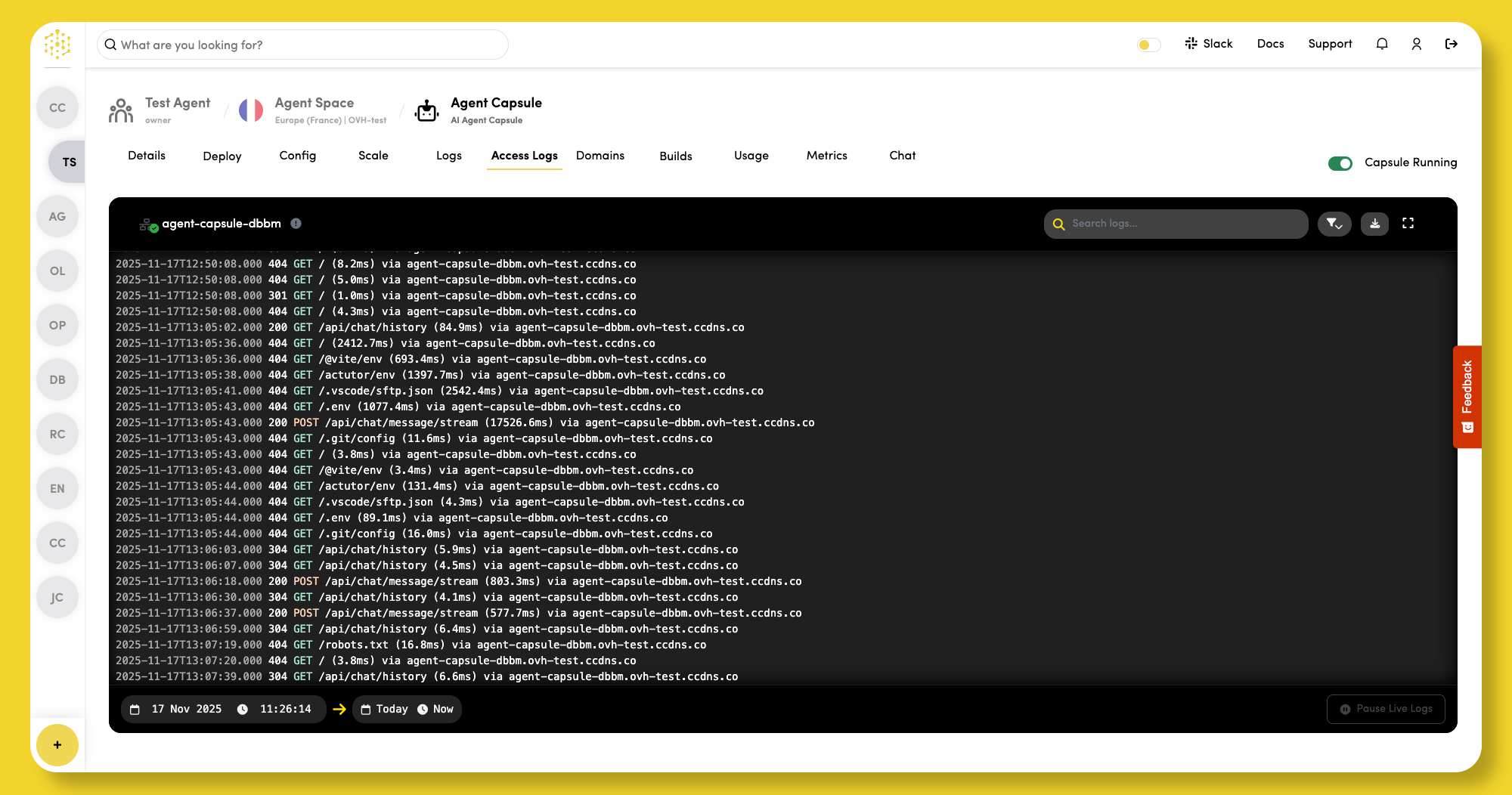Image resolution: width=1512 pixels, height=795 pixels.
Task: View info about agent-capsule-dbbm
Action: point(296,224)
